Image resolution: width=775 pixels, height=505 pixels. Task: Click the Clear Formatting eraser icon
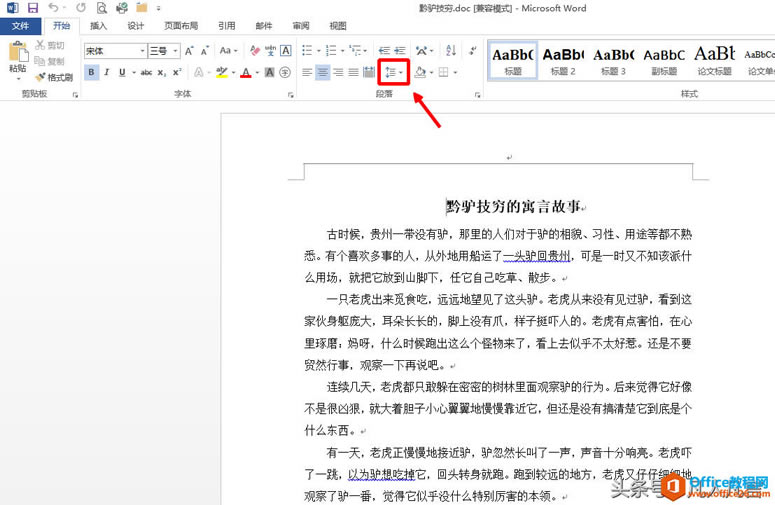255,50
